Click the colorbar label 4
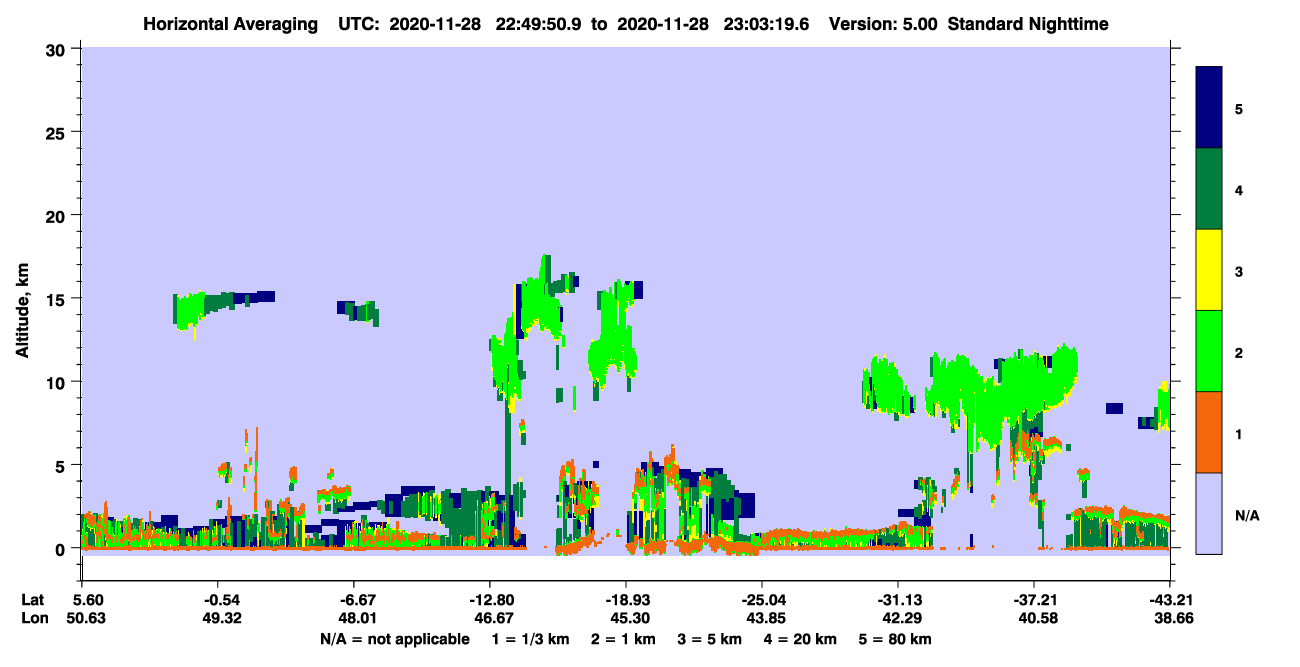 (x=1238, y=189)
